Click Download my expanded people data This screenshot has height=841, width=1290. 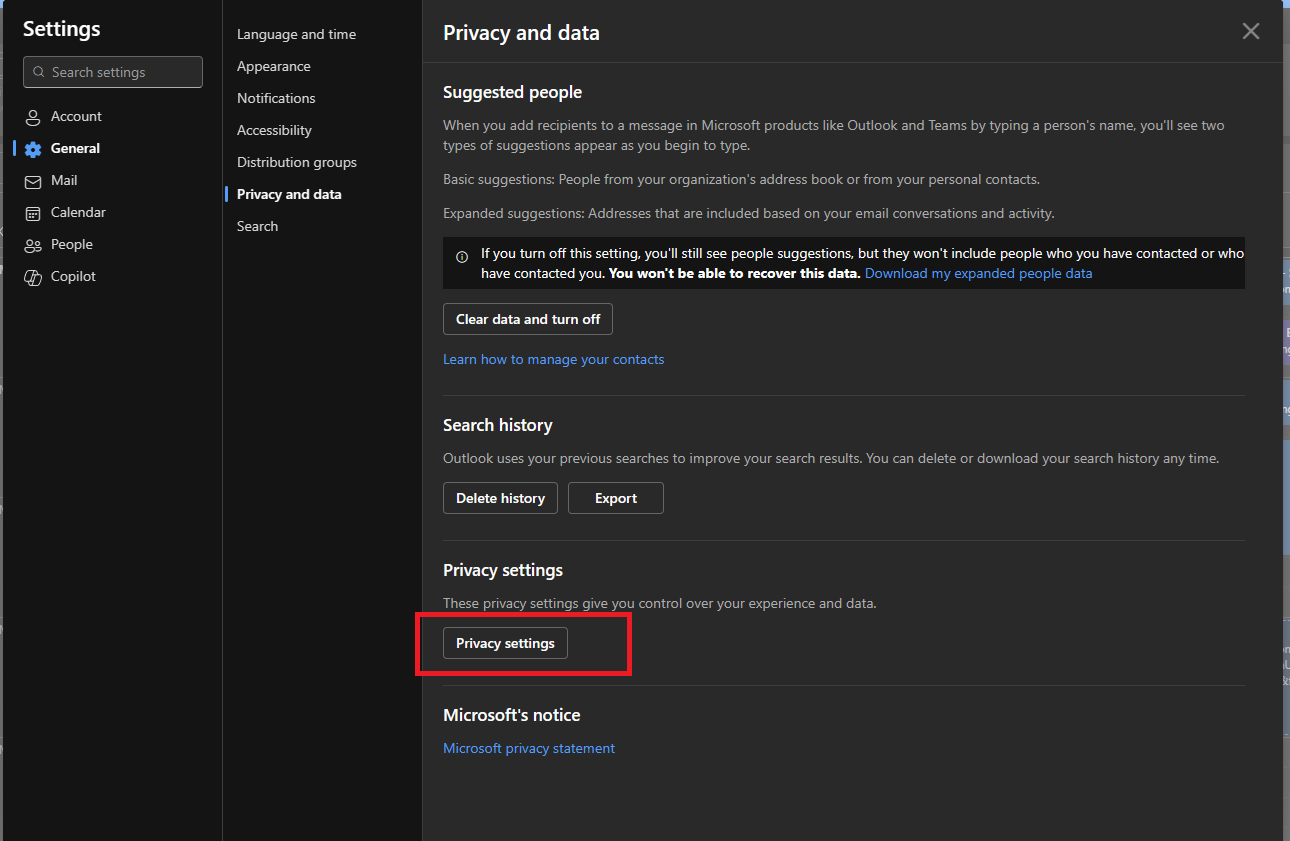pyautogui.click(x=978, y=273)
